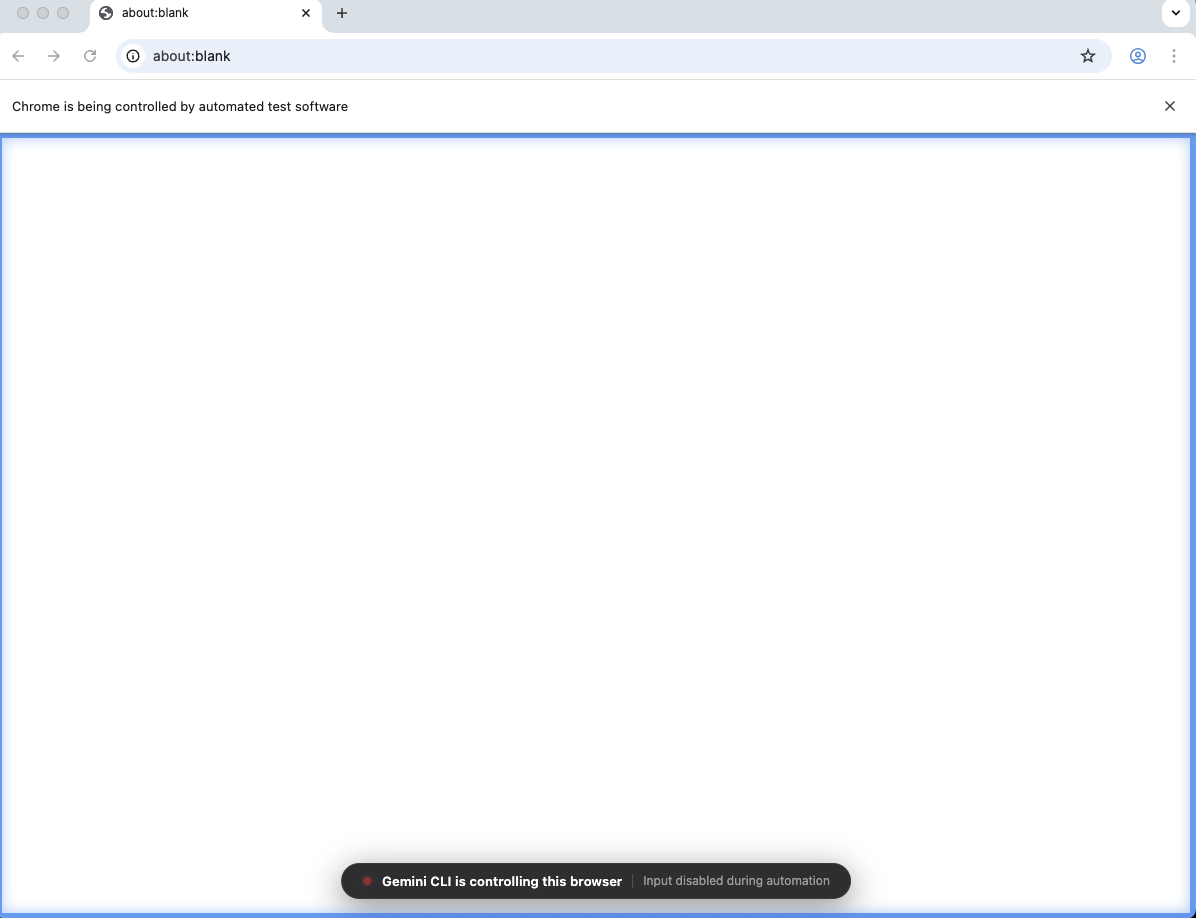Bookmark this tab with the star icon
Image resolution: width=1196 pixels, height=918 pixels.
click(x=1088, y=56)
